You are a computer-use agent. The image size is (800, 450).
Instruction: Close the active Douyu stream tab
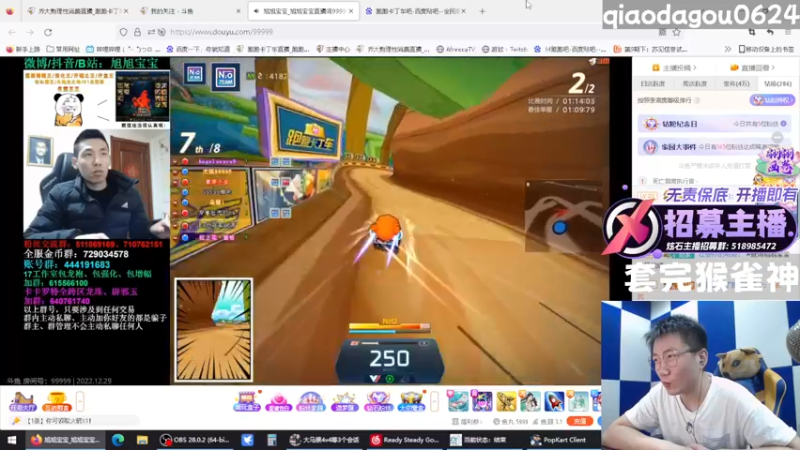click(x=351, y=11)
